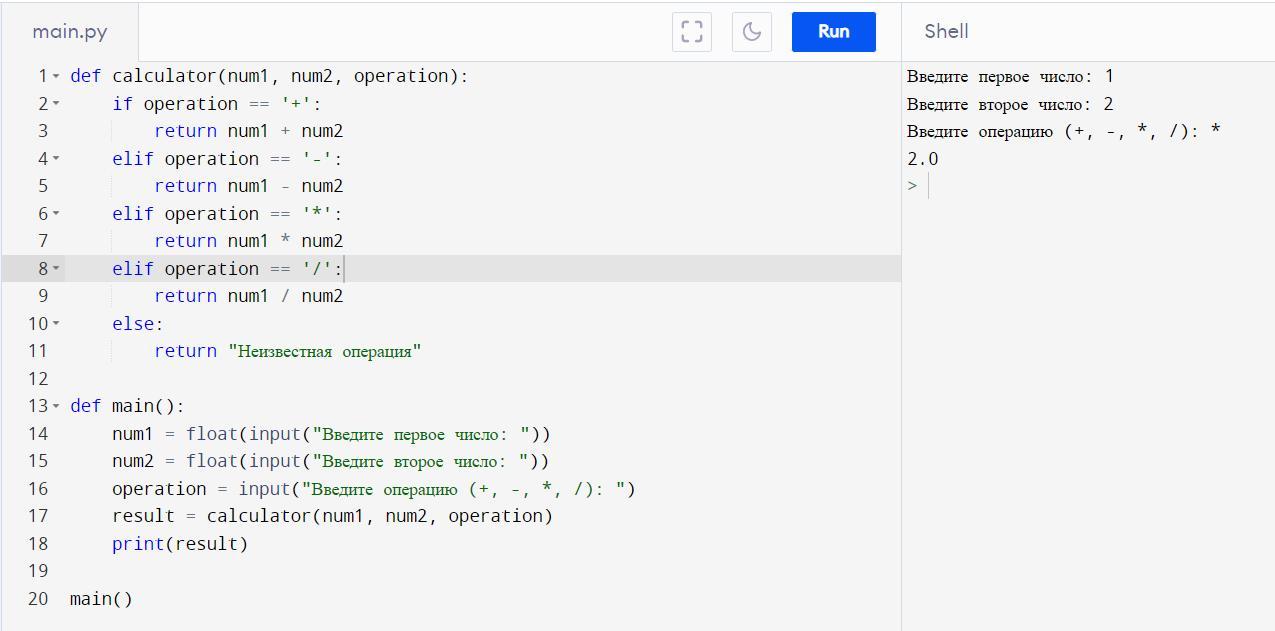1275x631 pixels.
Task: Click the fullscreen editor icon
Action: point(692,32)
